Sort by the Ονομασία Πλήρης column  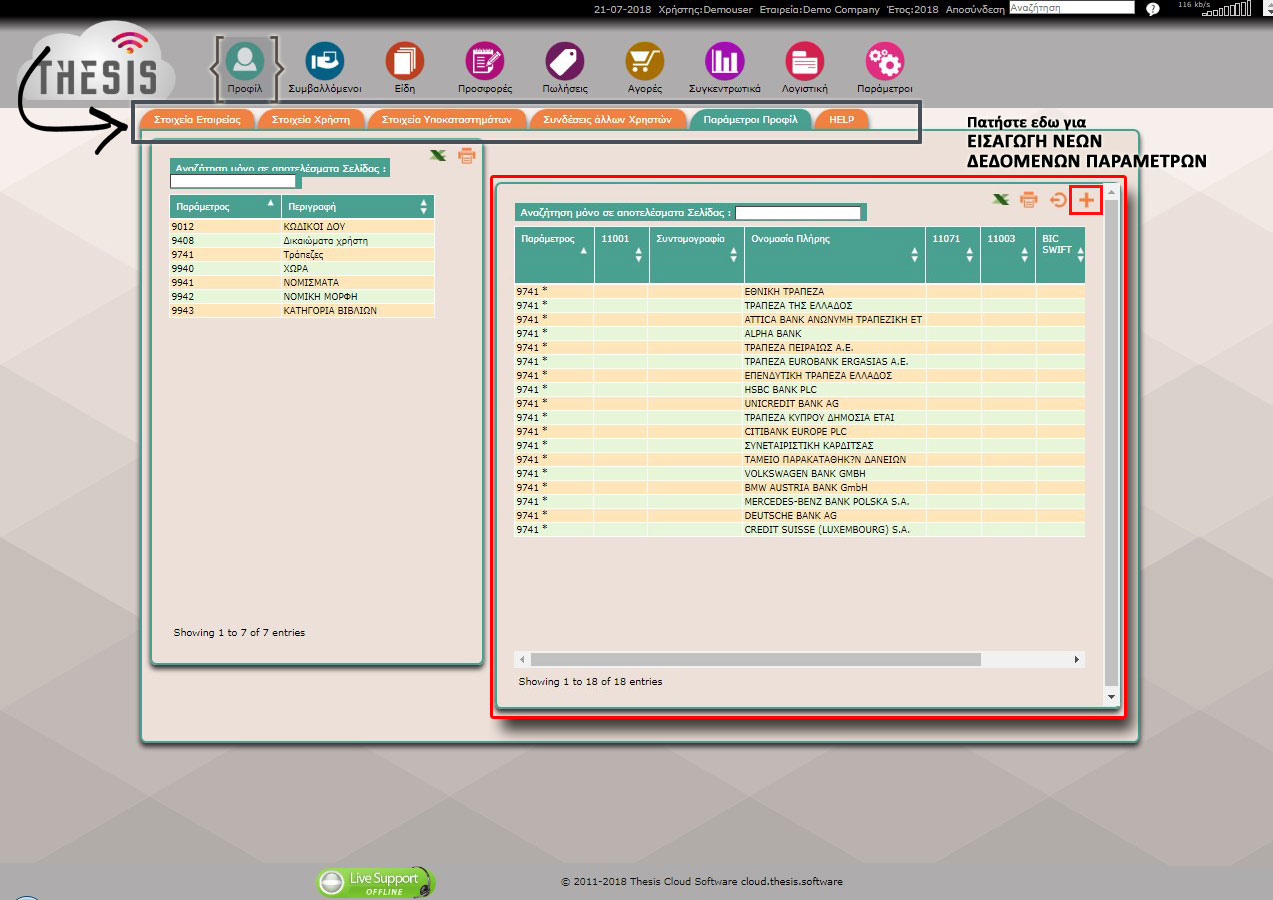[834, 254]
